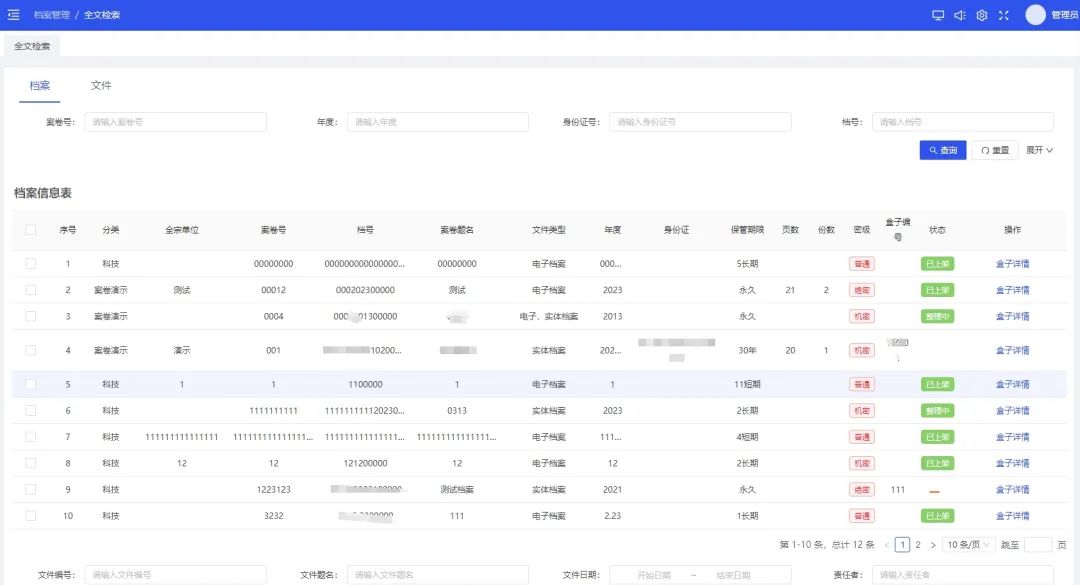The height and width of the screenshot is (585, 1080).
Task: Click the 跳至 page jump input
Action: [x=1038, y=544]
